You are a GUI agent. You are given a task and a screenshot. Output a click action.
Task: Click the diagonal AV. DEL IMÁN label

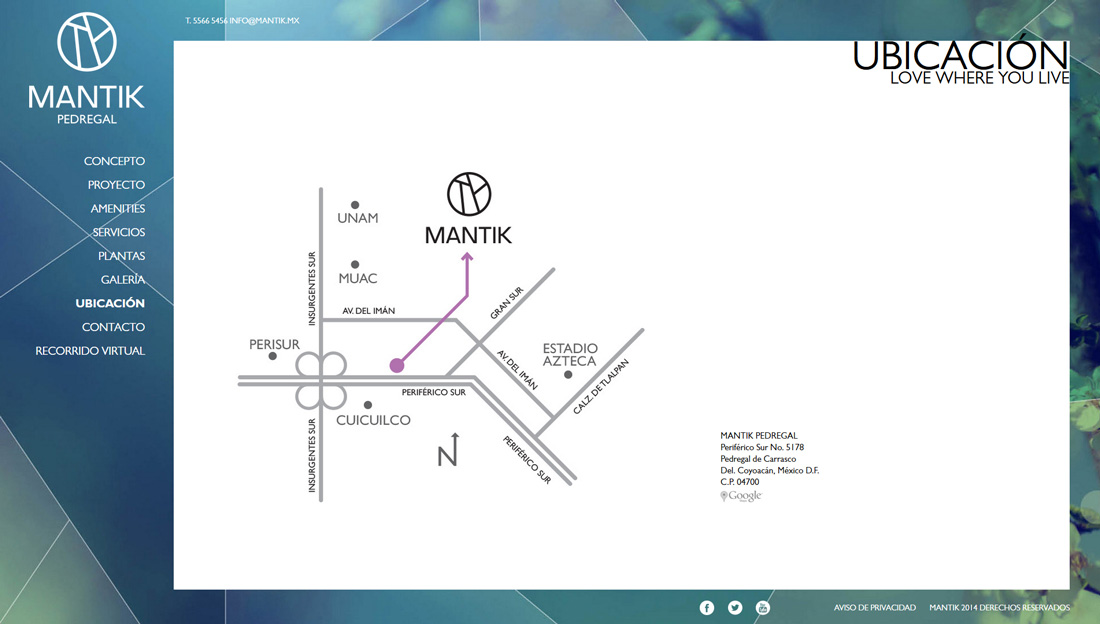coord(517,370)
